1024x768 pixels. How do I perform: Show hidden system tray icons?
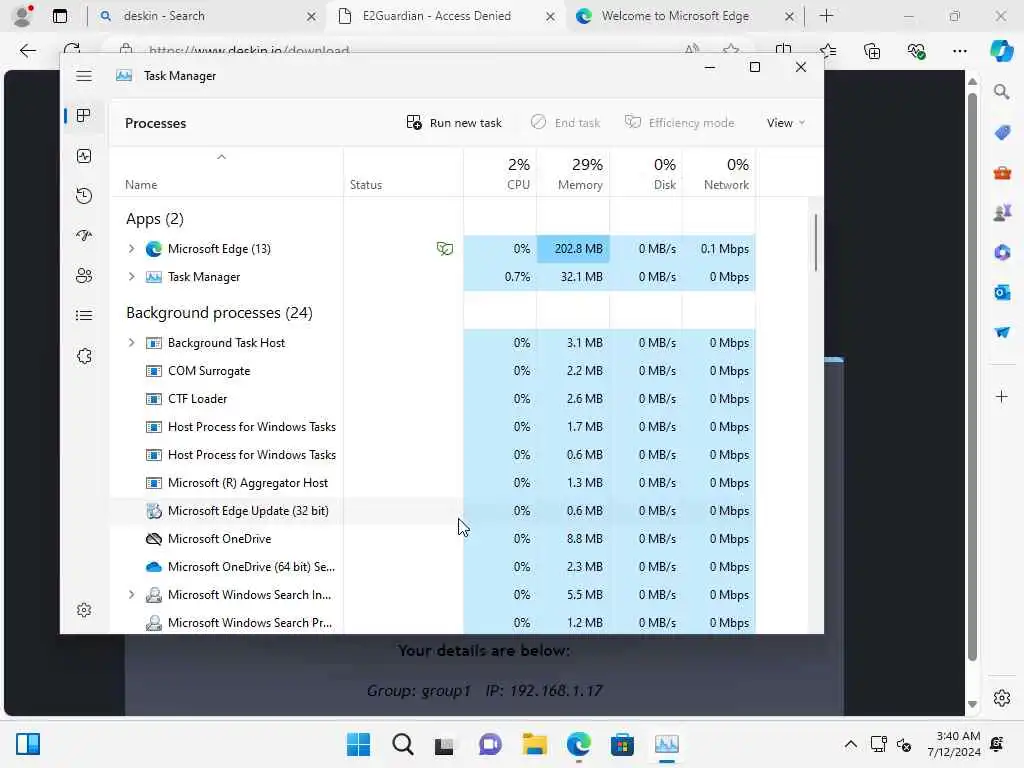850,744
